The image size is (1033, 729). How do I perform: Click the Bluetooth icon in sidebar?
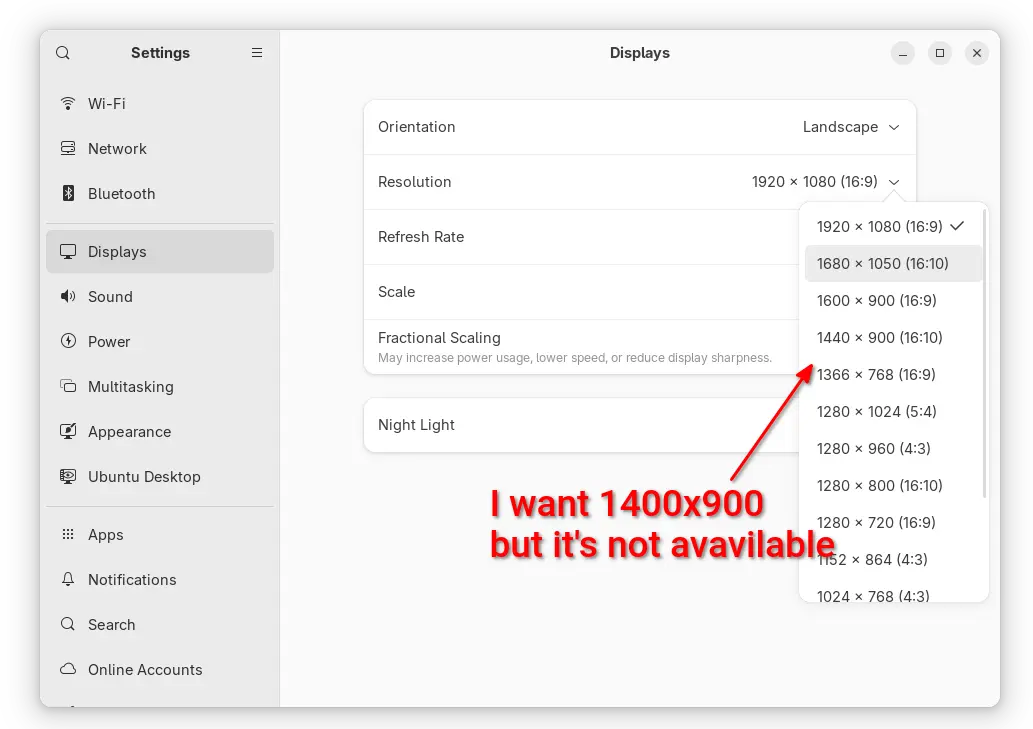(x=68, y=193)
